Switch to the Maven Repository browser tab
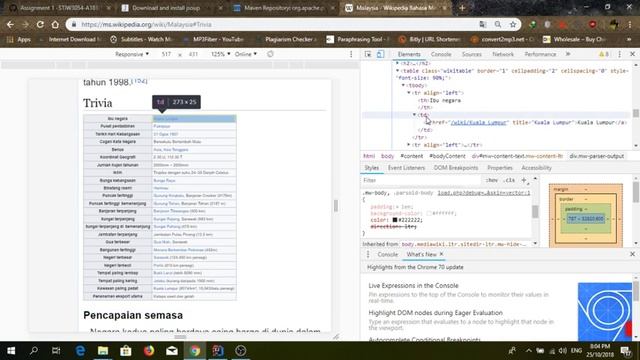Viewport: 640px width, 360px height. click(284, 8)
